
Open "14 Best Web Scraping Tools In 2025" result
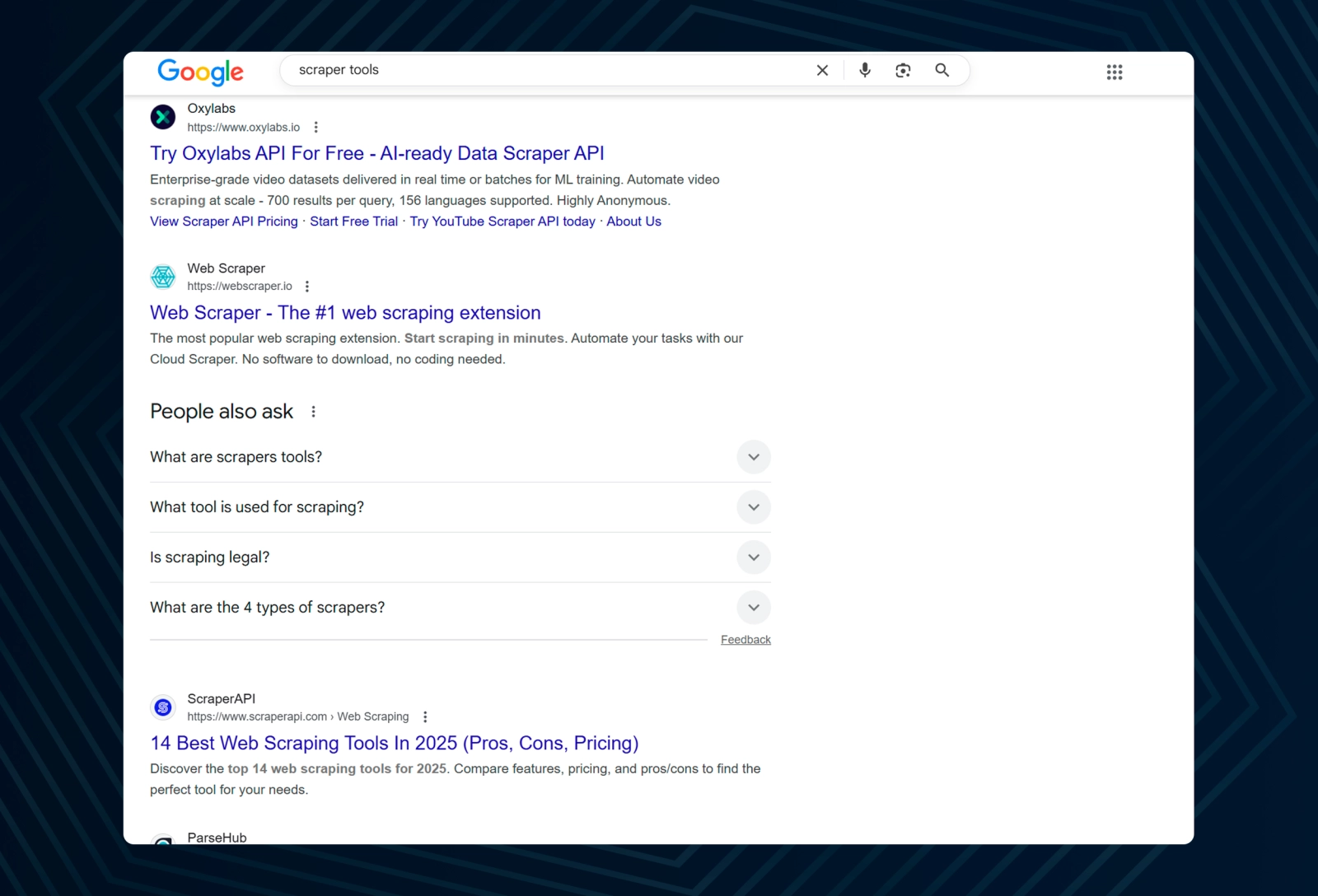pos(395,743)
